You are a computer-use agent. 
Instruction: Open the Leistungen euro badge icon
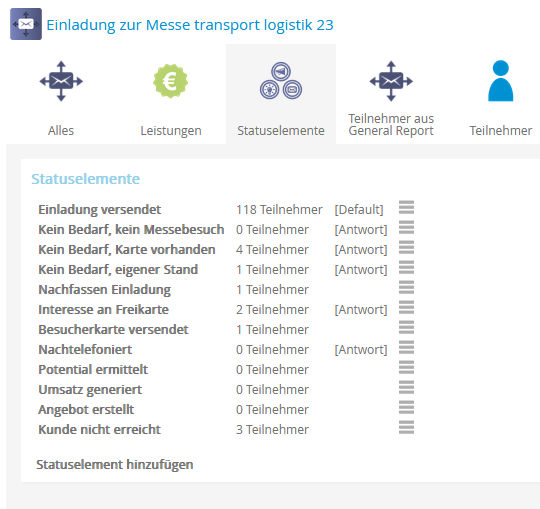coord(171,81)
